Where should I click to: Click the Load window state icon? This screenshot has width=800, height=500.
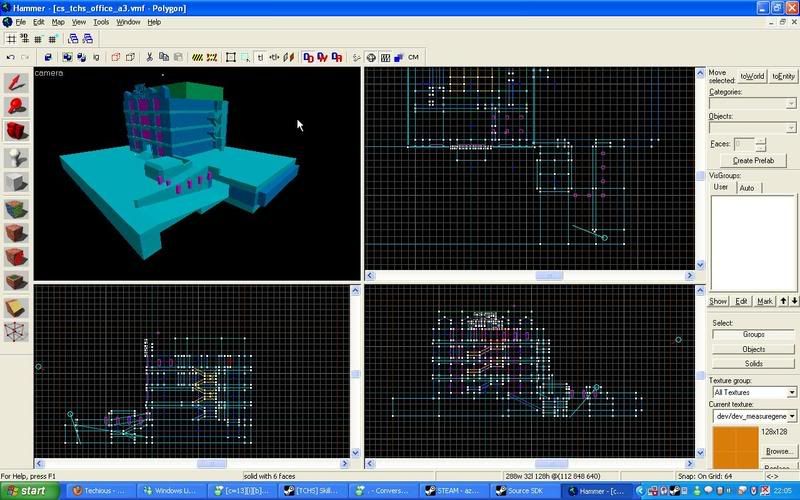click(x=73, y=39)
